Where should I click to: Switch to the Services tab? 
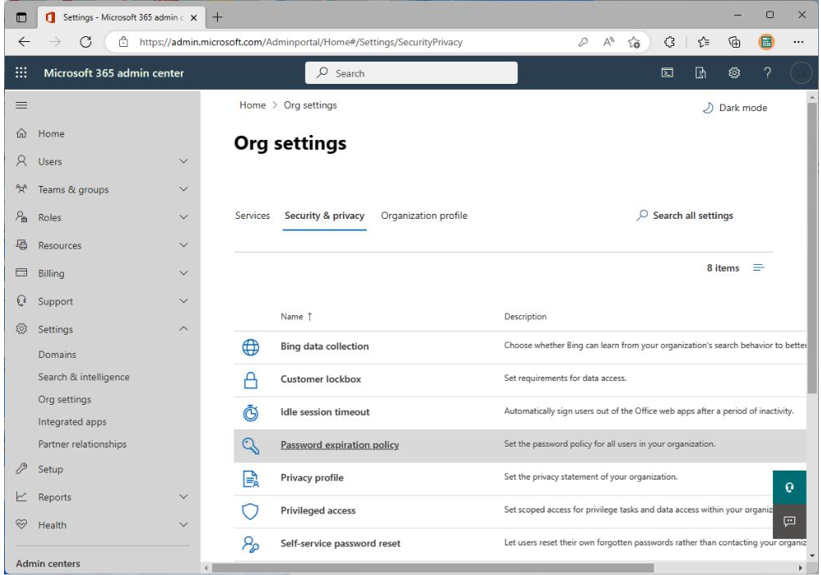coord(252,216)
